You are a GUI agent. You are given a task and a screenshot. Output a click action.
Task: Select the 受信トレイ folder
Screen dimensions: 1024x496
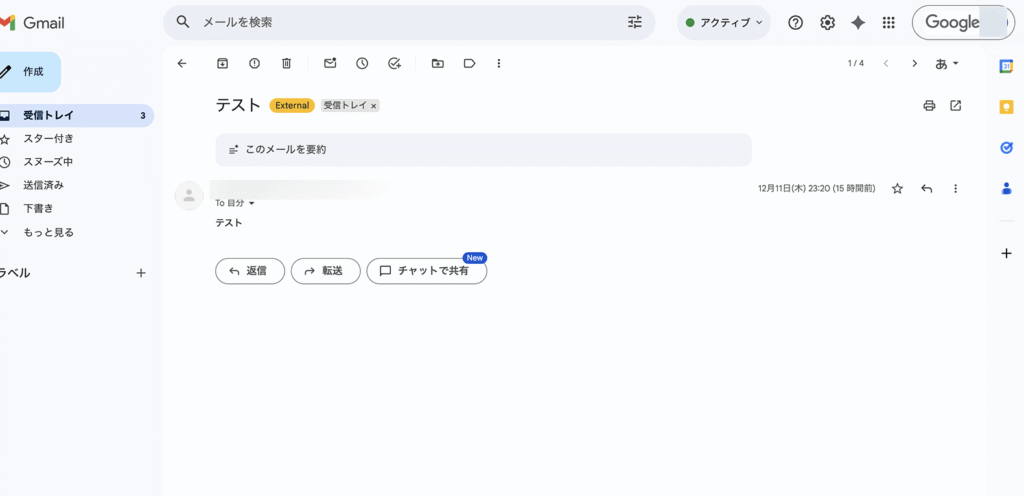(x=76, y=116)
